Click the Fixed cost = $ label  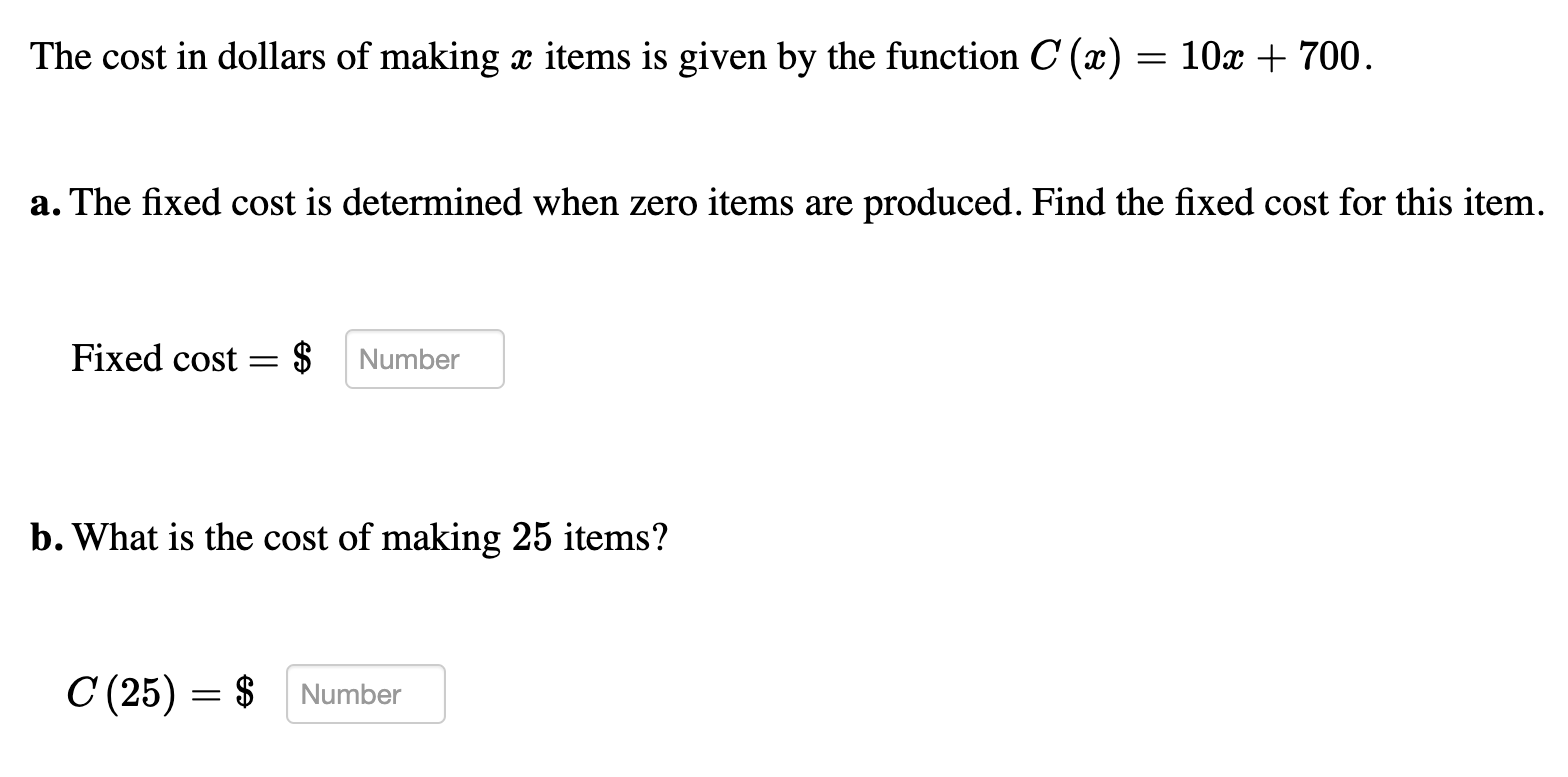pos(190,358)
